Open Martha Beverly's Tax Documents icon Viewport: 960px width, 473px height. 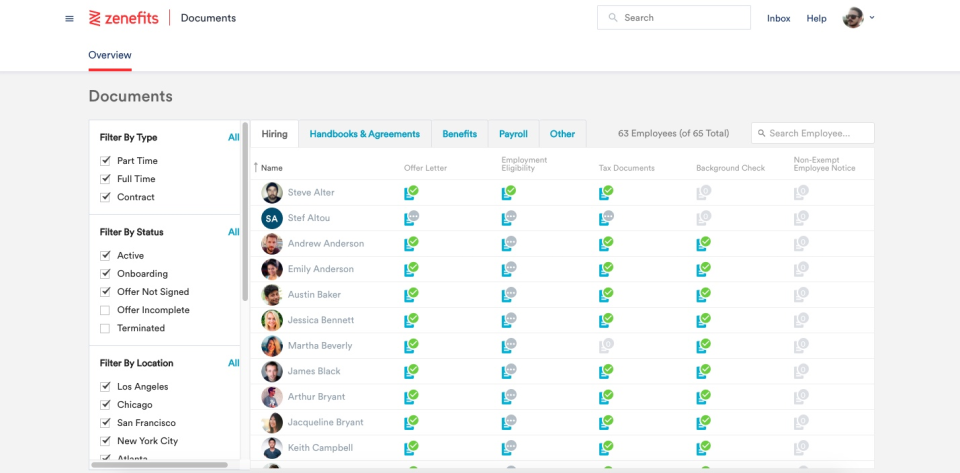pos(606,346)
